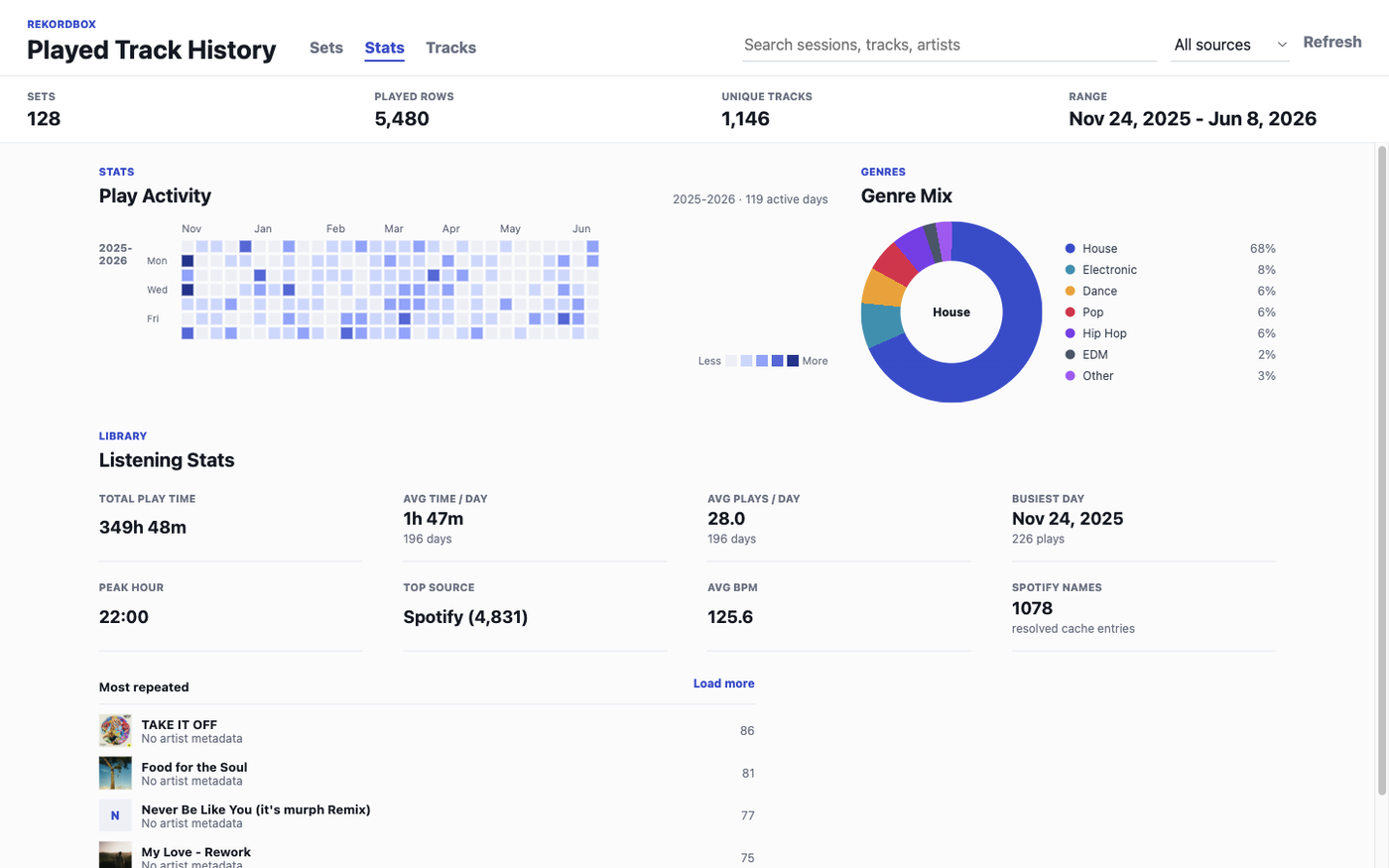
Task: Click the Electronic legend color dot
Action: click(1070, 270)
